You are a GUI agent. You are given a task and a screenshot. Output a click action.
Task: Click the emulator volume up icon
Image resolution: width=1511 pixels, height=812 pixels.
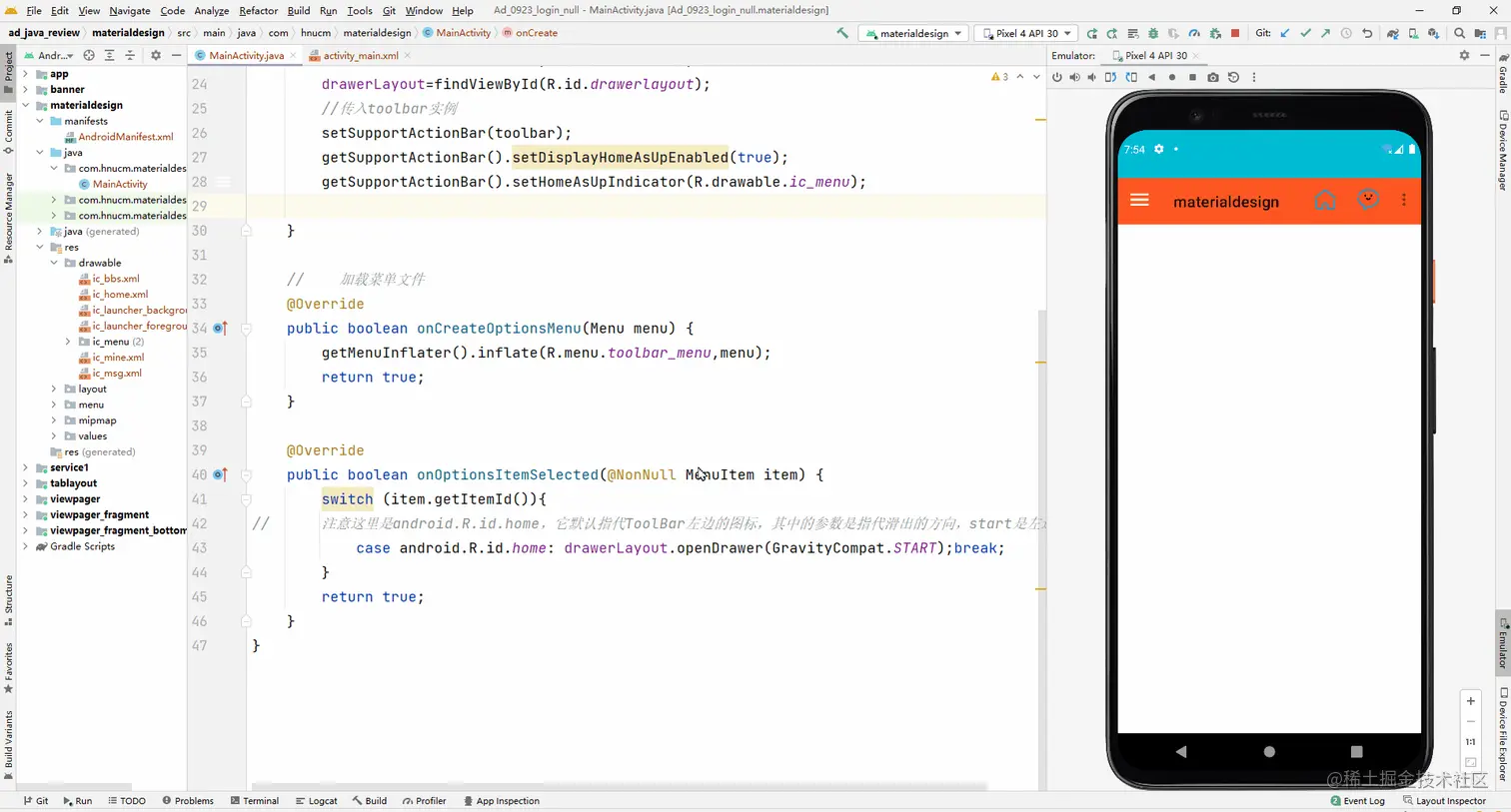click(1074, 77)
